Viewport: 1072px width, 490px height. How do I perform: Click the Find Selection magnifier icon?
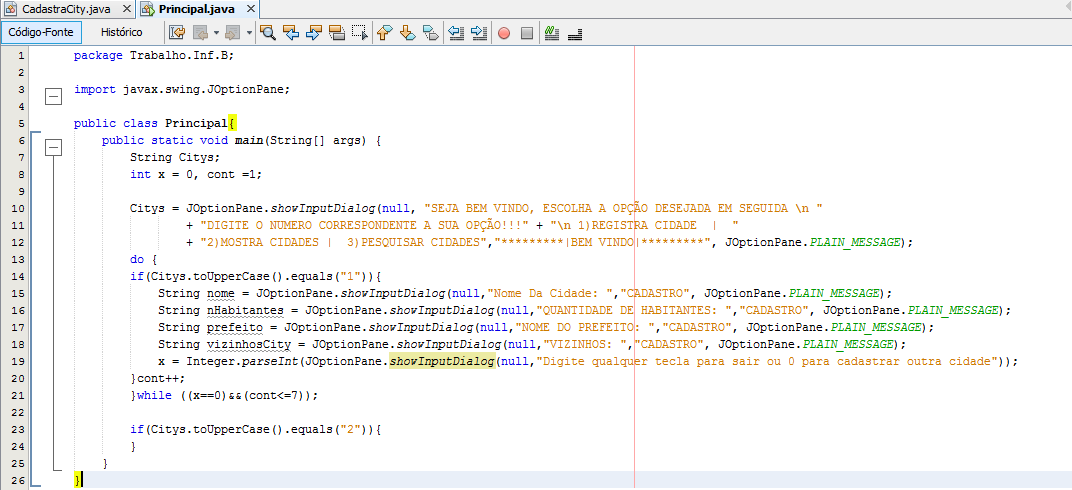(x=267, y=32)
